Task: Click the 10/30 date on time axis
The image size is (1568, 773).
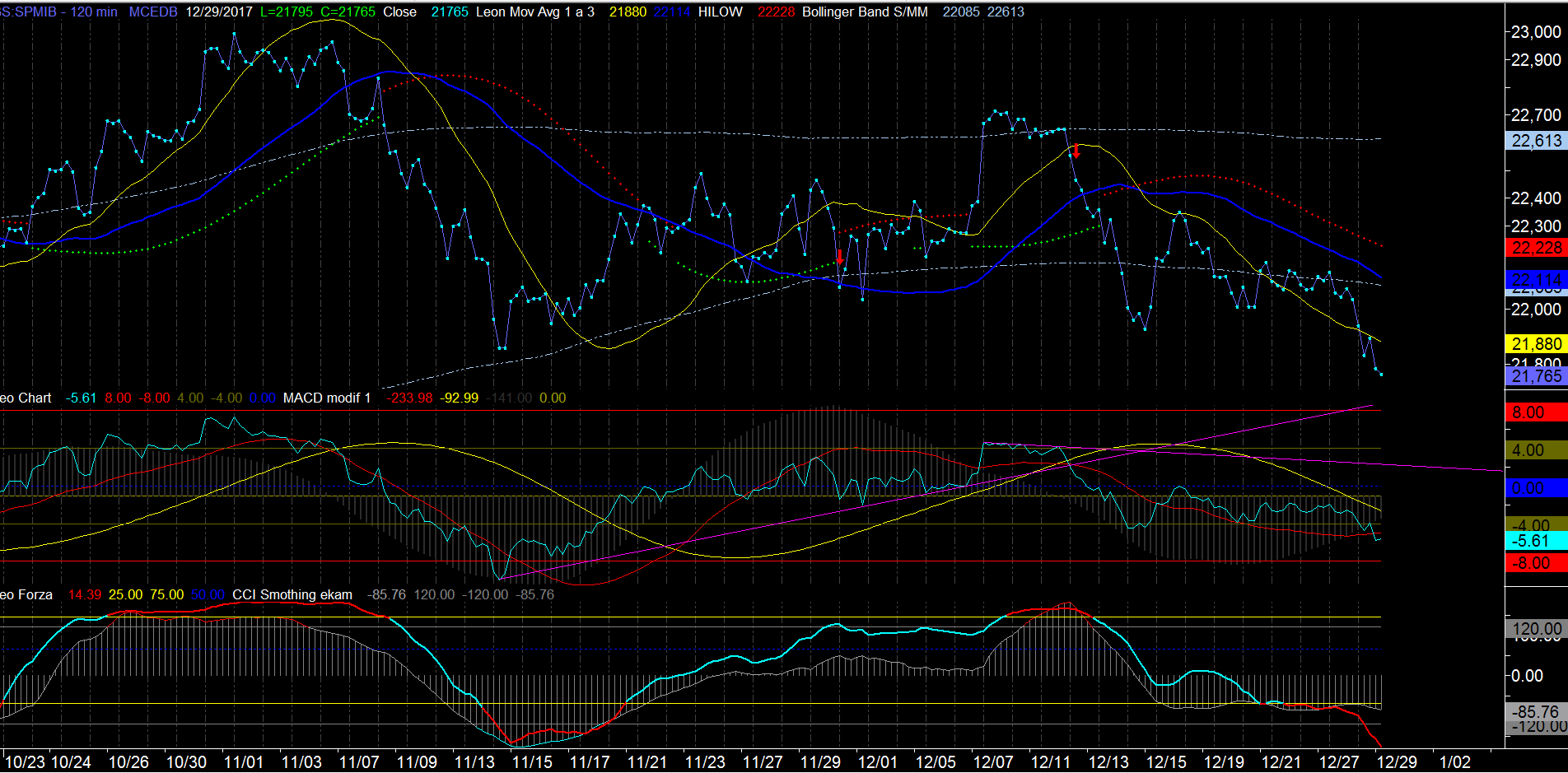Action: click(x=186, y=762)
